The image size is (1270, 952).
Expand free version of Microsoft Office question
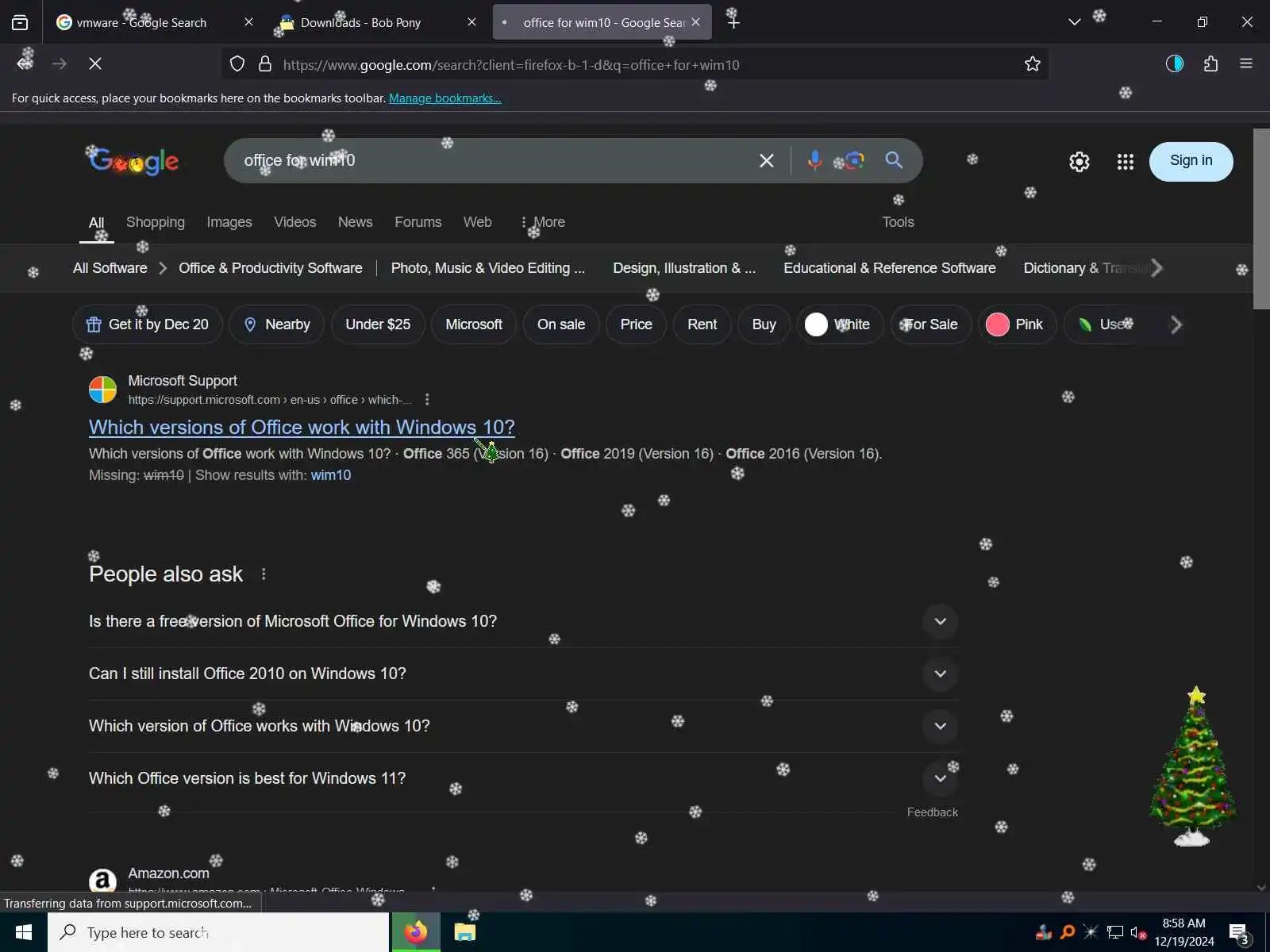[523, 621]
